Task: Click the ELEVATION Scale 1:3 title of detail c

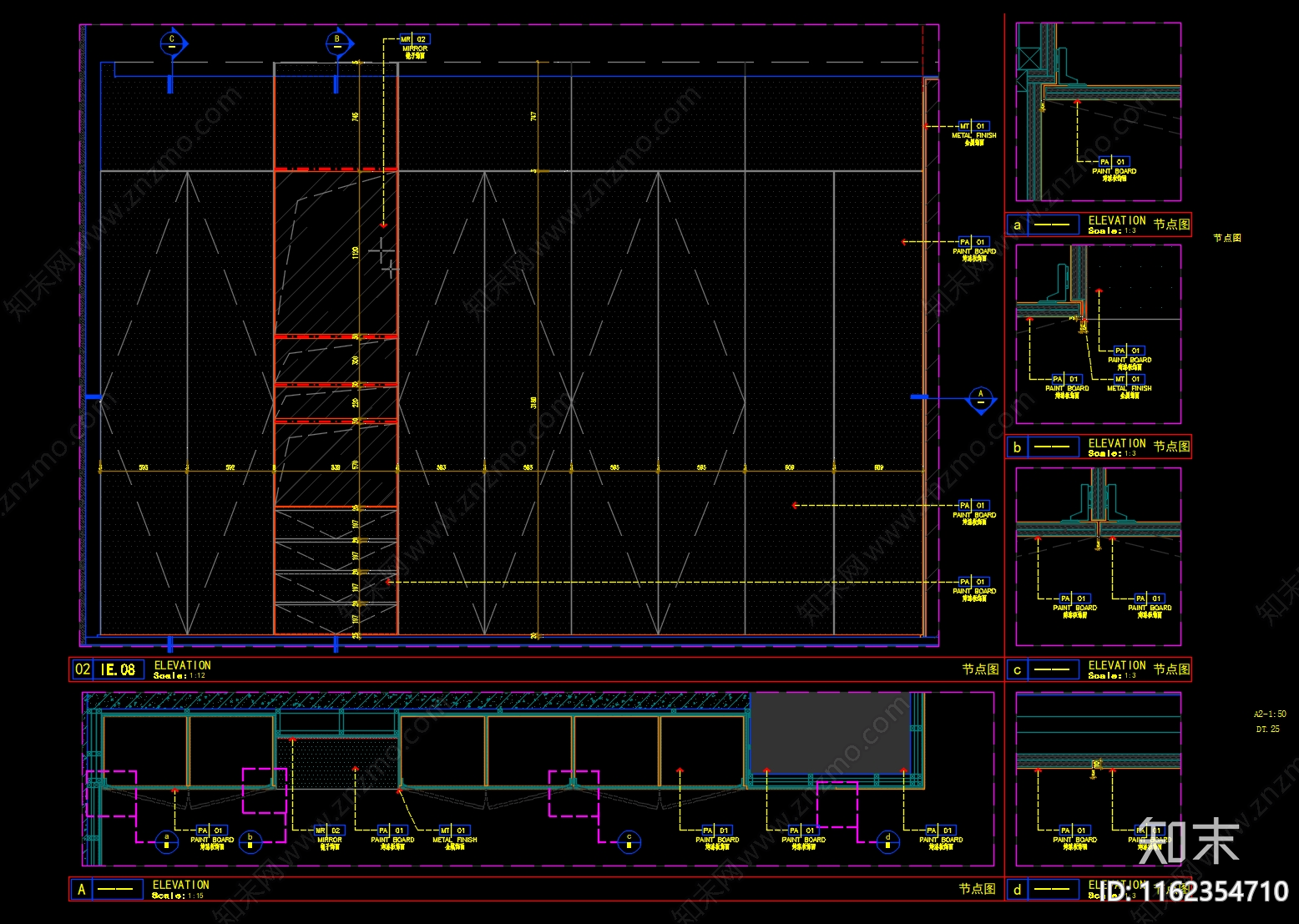Action: pos(1117,669)
